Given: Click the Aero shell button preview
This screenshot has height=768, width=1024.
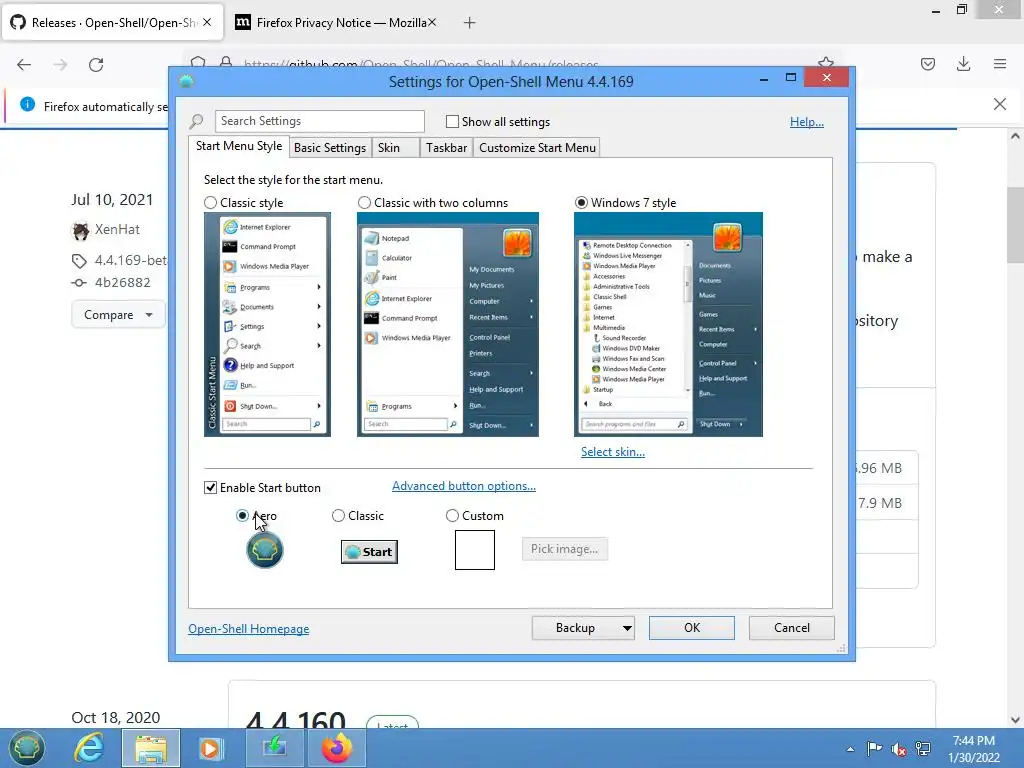Looking at the screenshot, I should 264,550.
